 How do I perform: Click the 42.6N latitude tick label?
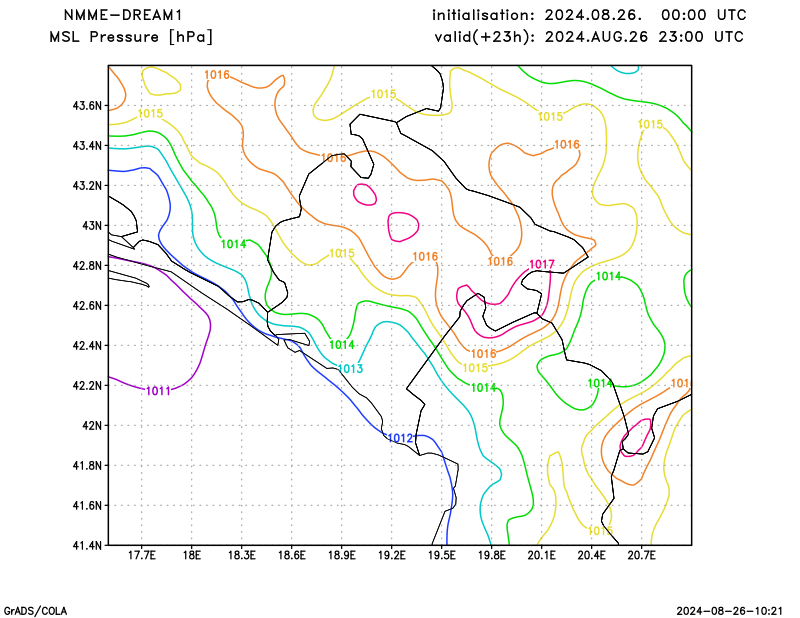87,306
